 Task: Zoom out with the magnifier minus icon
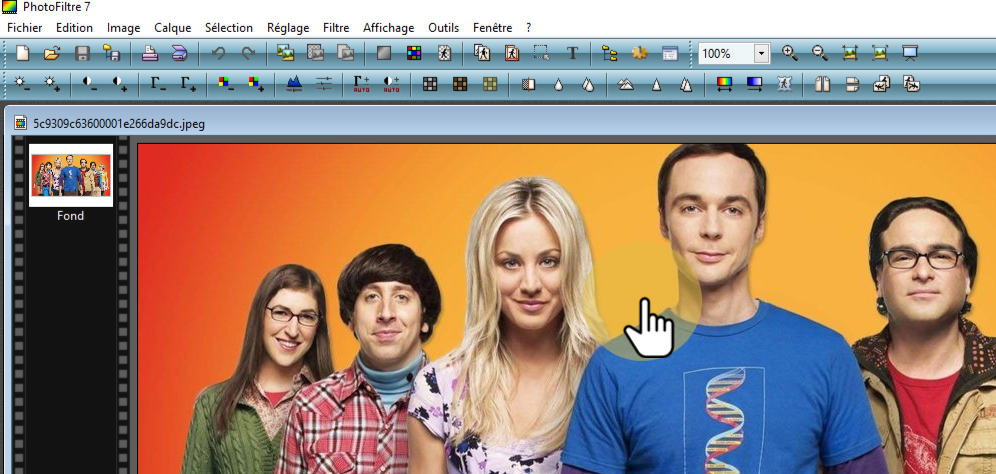pyautogui.click(x=820, y=53)
